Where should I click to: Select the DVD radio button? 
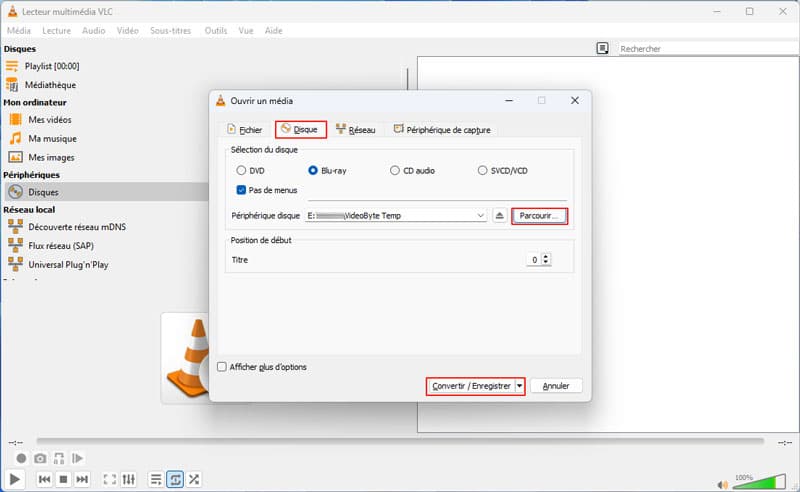(241, 170)
